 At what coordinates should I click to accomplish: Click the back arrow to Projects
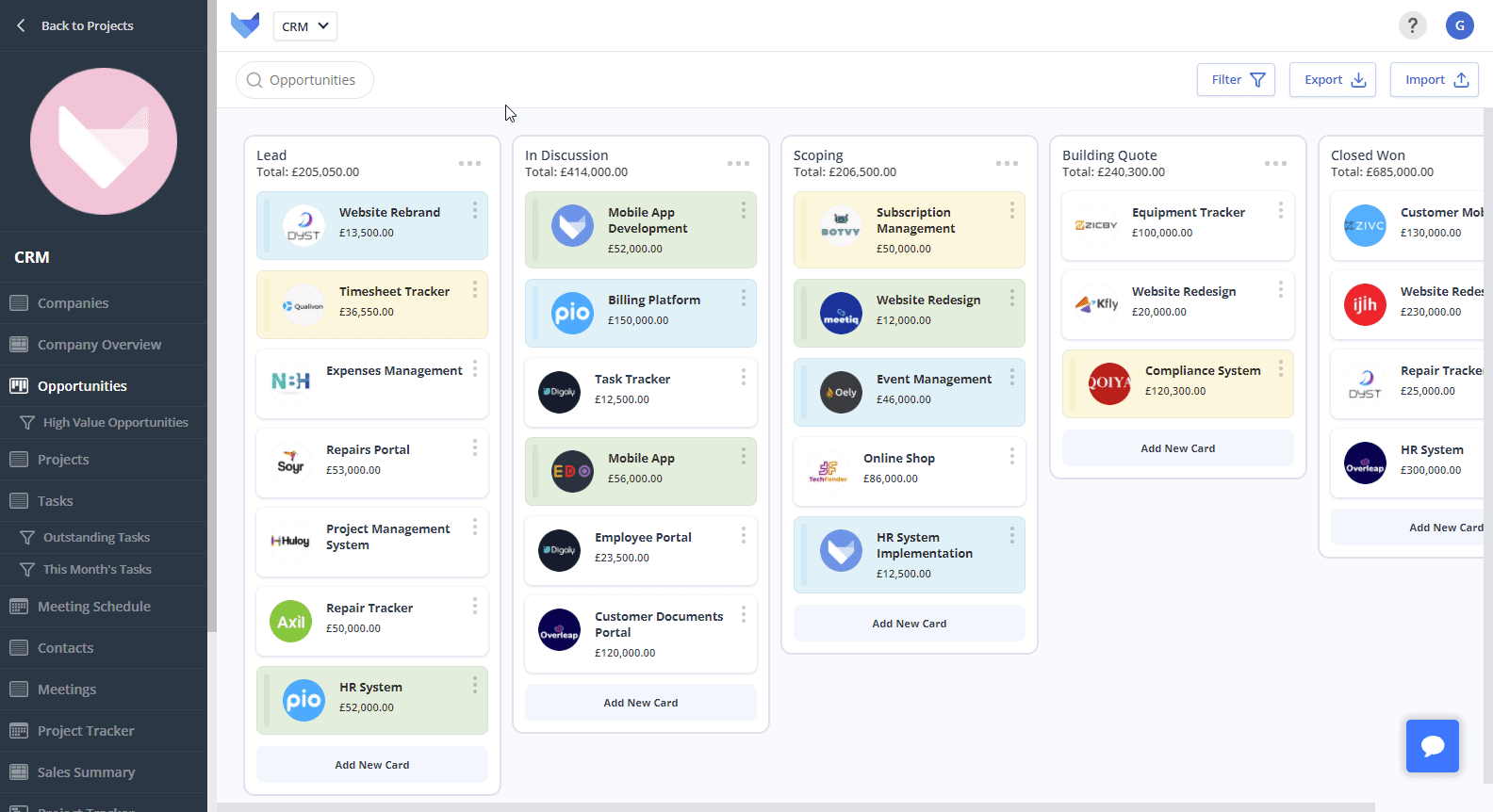tap(21, 25)
